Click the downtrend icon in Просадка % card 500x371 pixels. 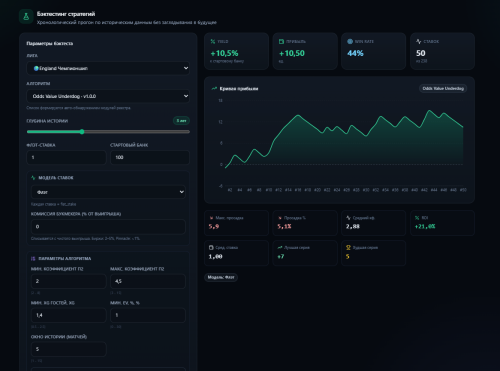click(280, 218)
